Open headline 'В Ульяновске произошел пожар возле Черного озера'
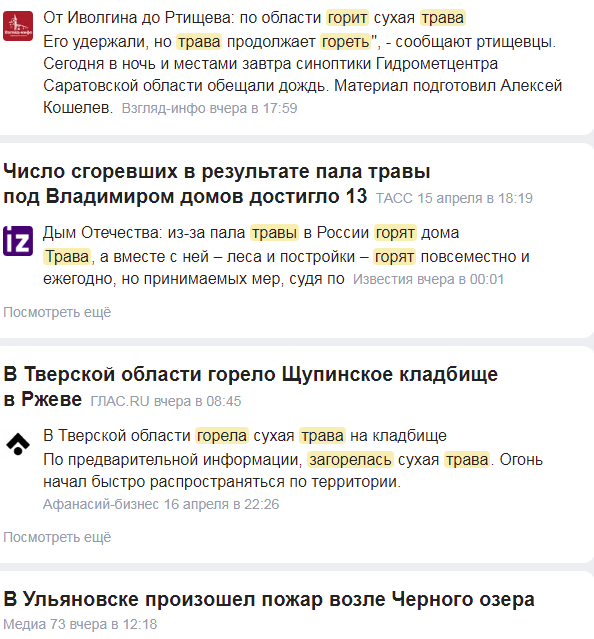The image size is (594, 639). [269, 599]
